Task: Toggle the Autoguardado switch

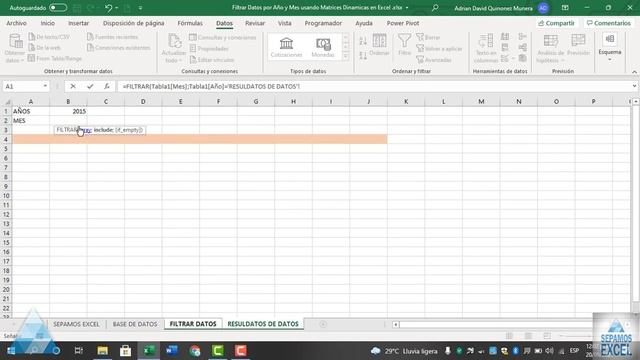Action: 58,8
